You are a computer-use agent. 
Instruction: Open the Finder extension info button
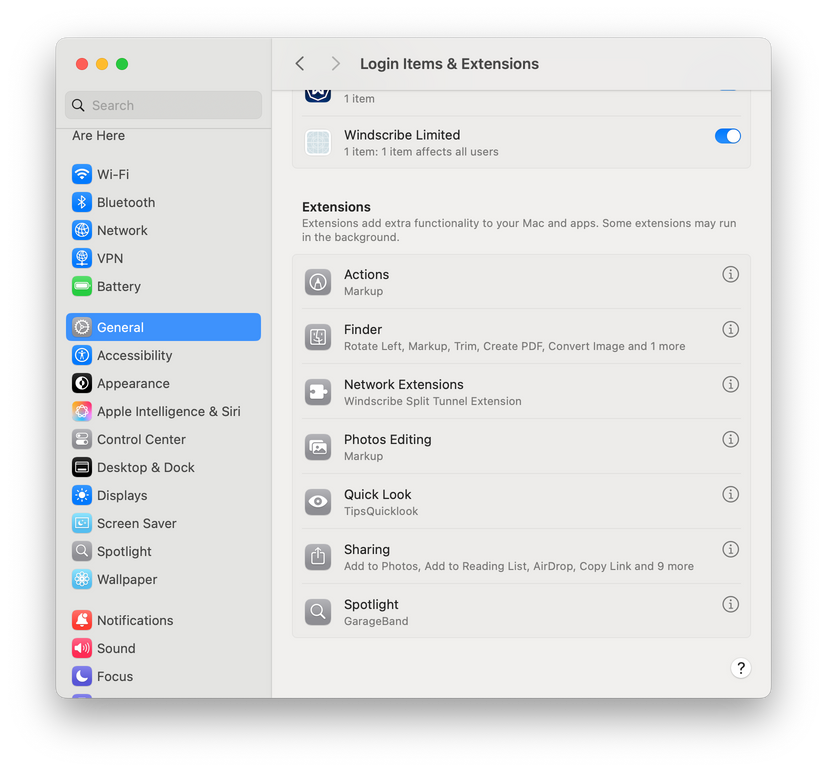coord(730,329)
